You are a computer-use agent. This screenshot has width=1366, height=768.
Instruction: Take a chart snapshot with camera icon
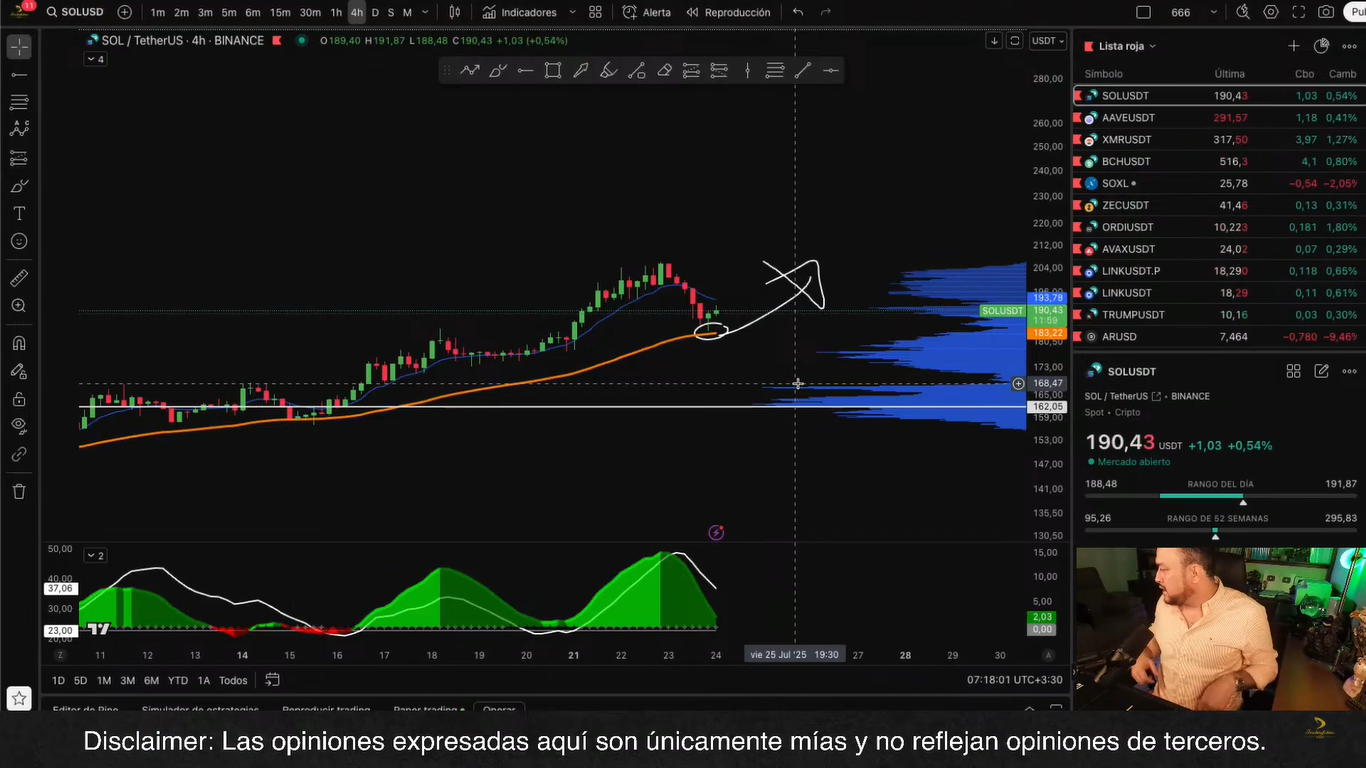1326,12
